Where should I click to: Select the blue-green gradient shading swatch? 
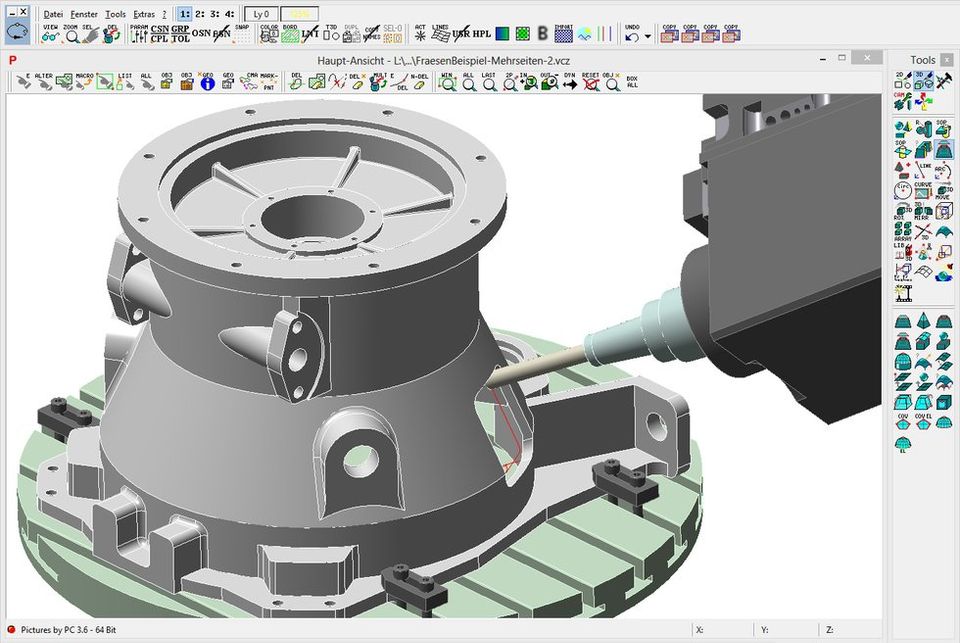point(502,34)
